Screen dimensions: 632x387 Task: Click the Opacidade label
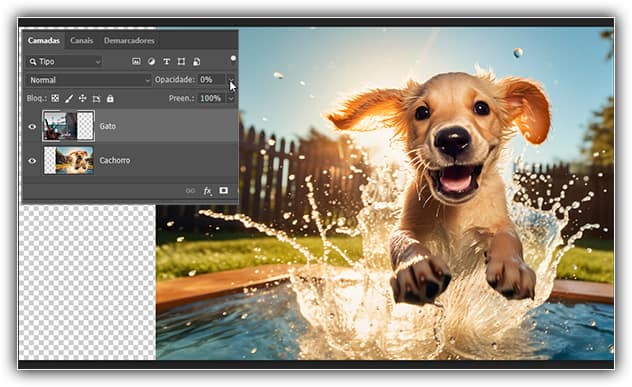(x=175, y=80)
